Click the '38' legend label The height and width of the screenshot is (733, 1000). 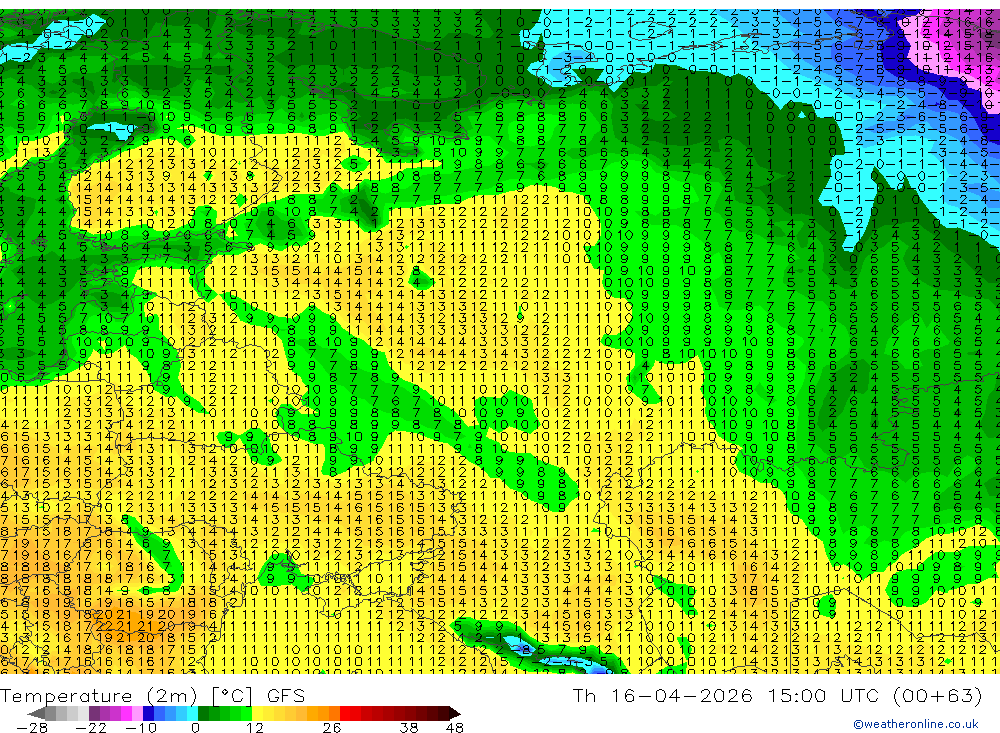click(409, 728)
